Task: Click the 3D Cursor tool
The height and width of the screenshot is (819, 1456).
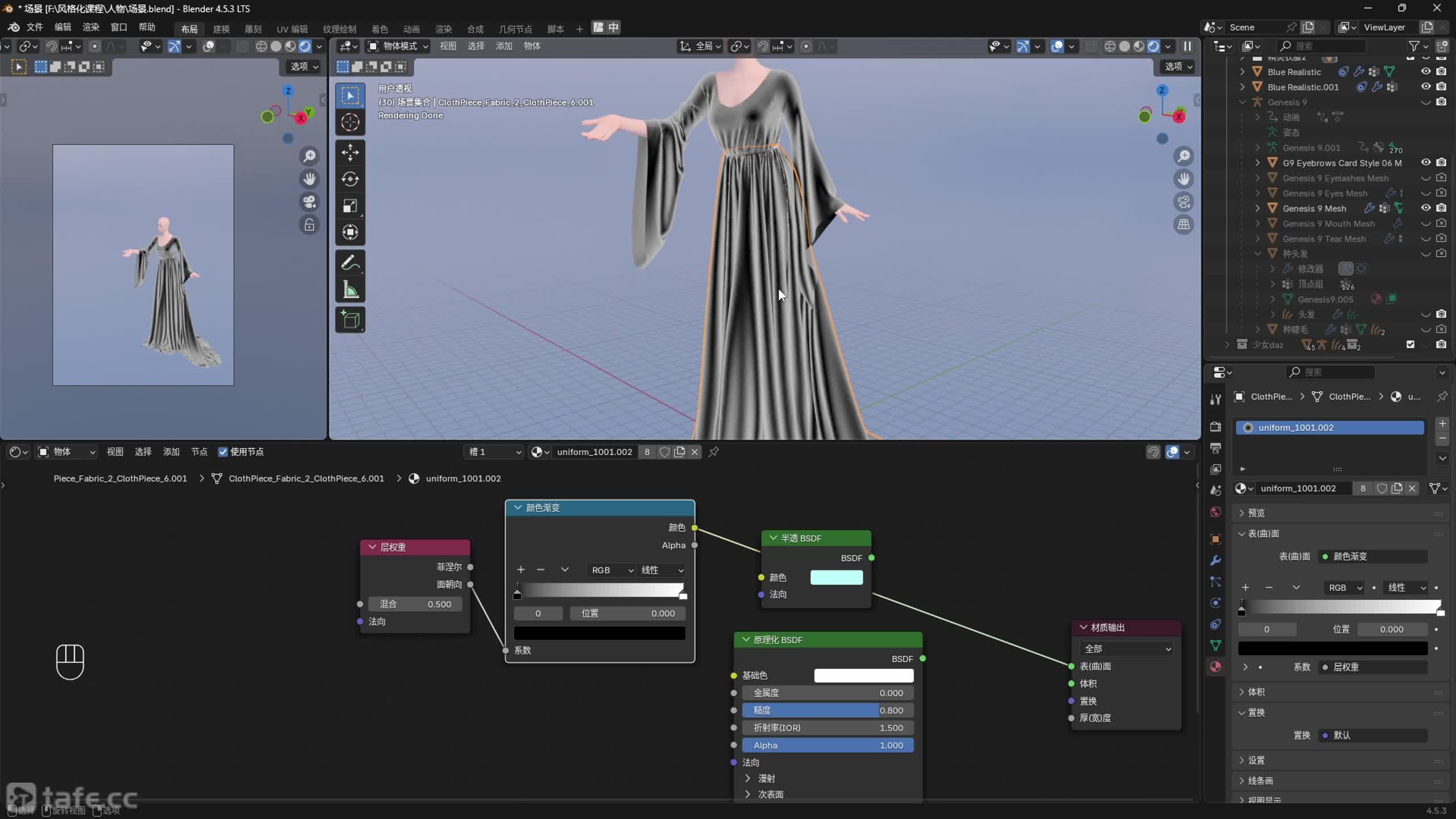Action: (350, 122)
